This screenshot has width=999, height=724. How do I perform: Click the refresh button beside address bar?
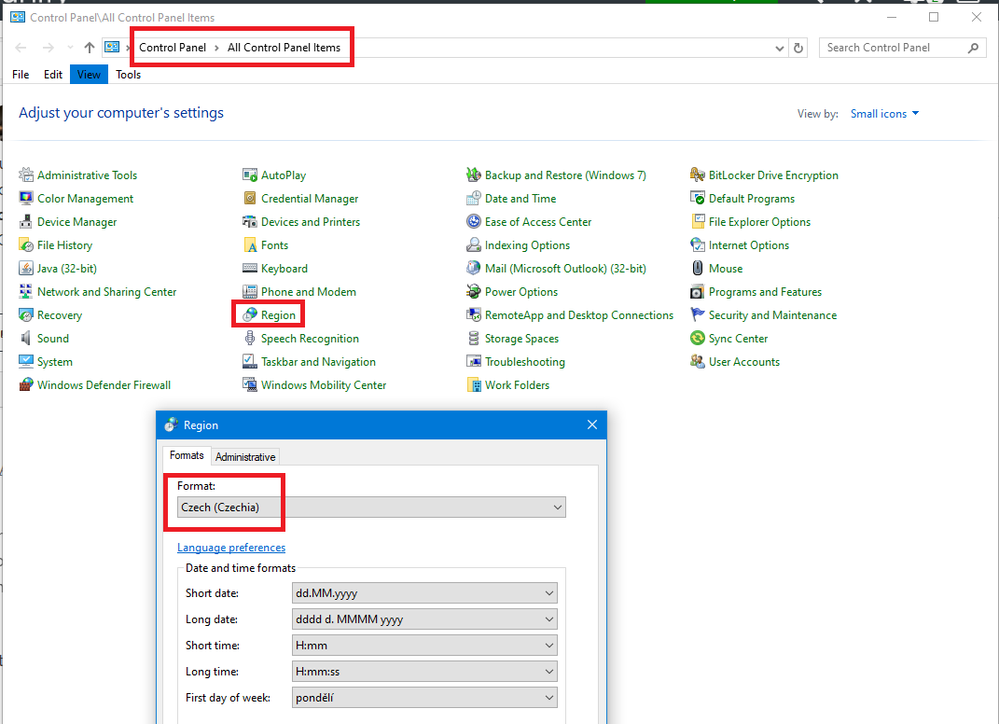pyautogui.click(x=798, y=48)
